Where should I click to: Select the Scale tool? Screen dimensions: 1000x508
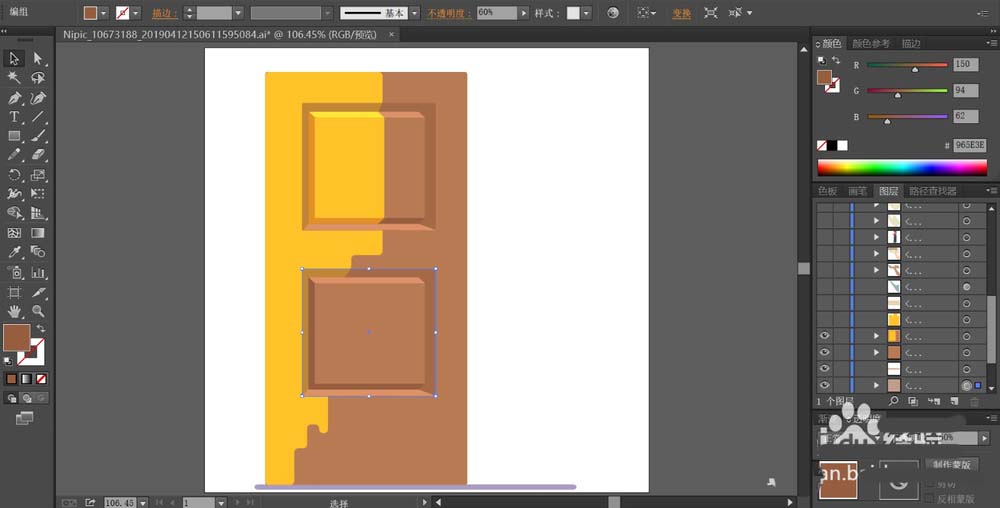[38, 175]
